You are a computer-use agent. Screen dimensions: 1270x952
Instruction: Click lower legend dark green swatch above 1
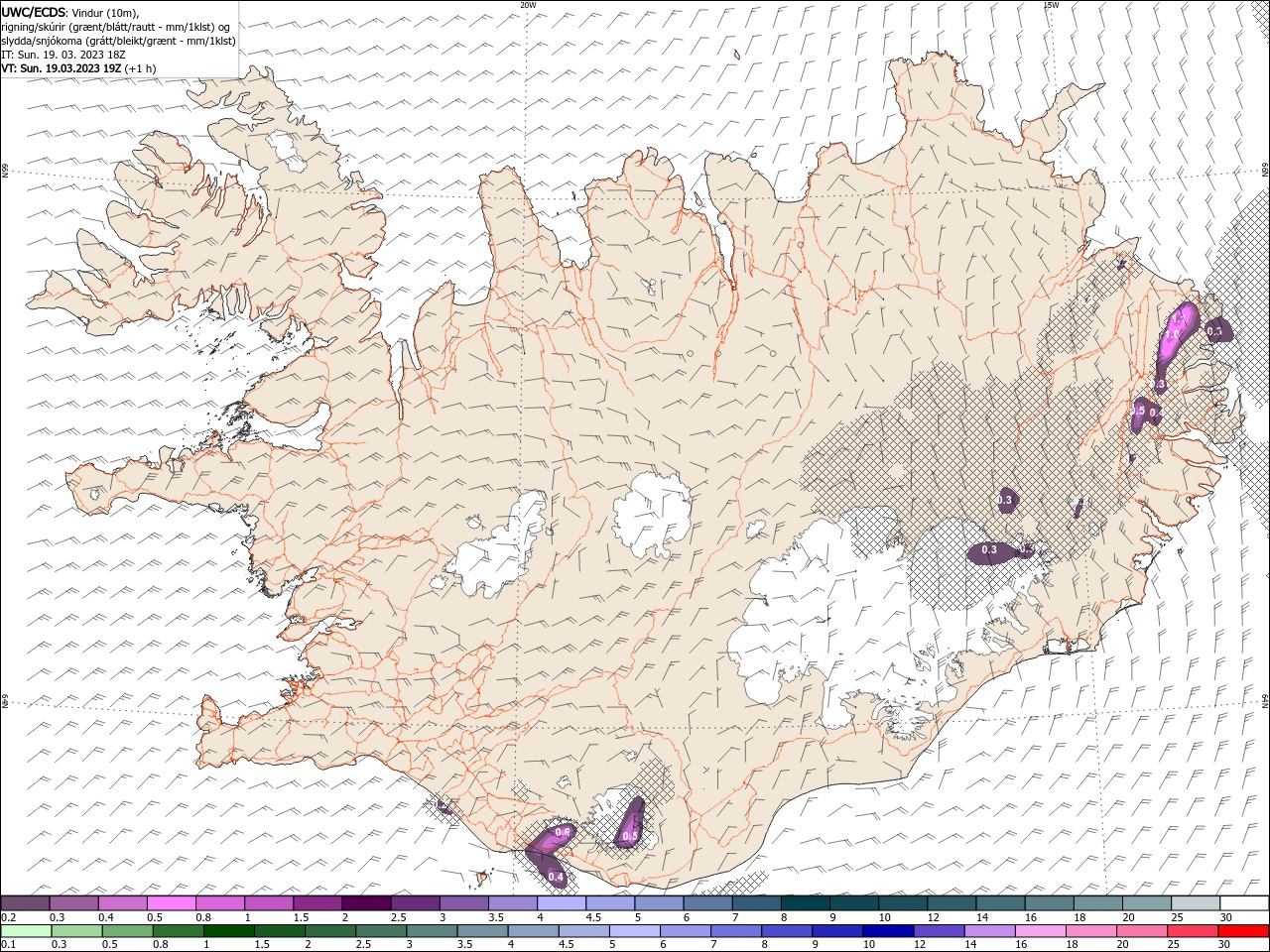(229, 931)
